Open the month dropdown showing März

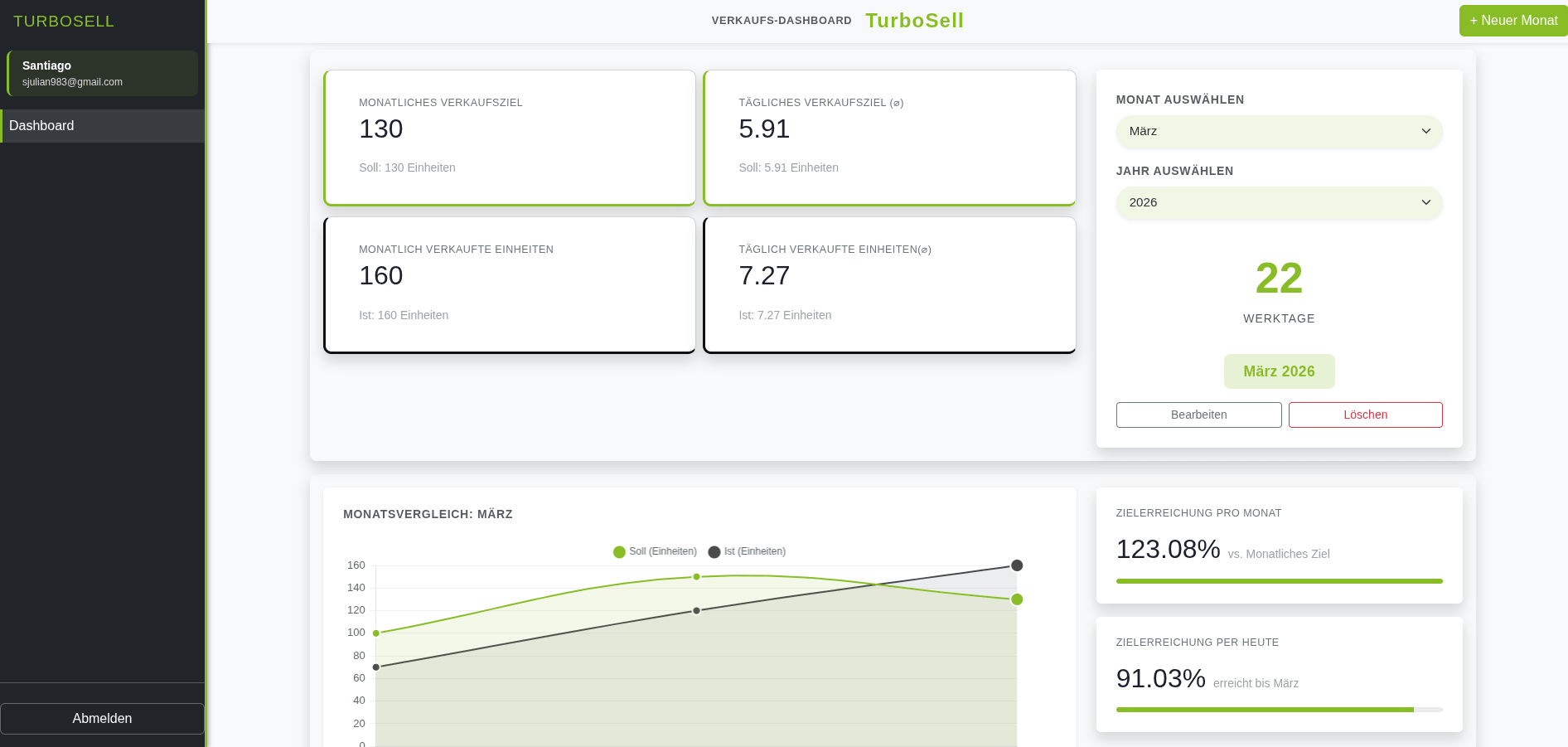[x=1279, y=132]
